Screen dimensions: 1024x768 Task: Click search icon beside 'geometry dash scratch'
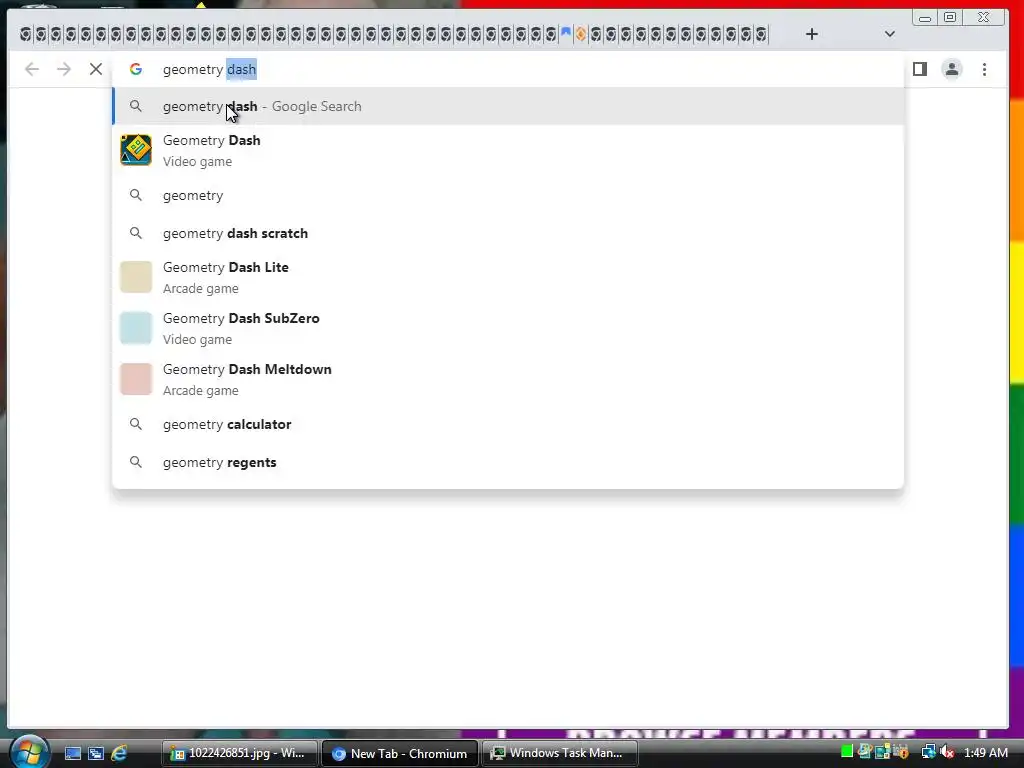tap(135, 232)
